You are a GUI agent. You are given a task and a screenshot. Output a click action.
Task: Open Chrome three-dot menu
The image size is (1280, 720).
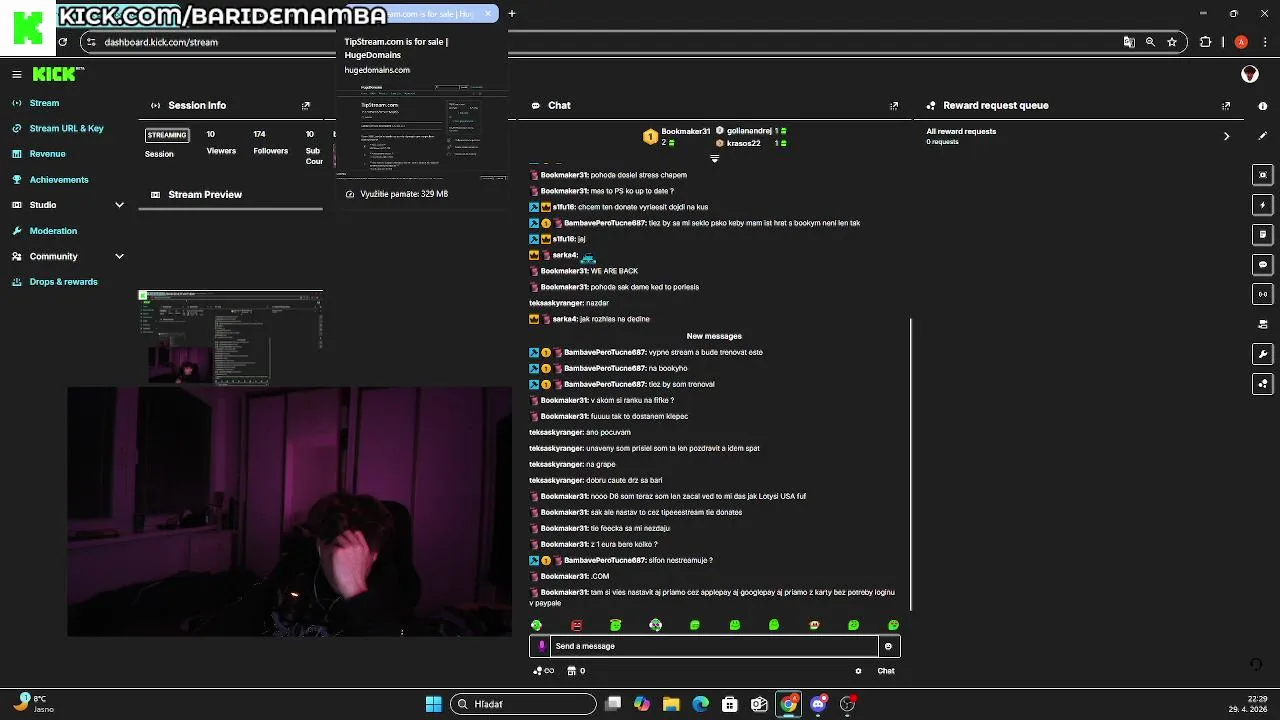tap(1263, 42)
